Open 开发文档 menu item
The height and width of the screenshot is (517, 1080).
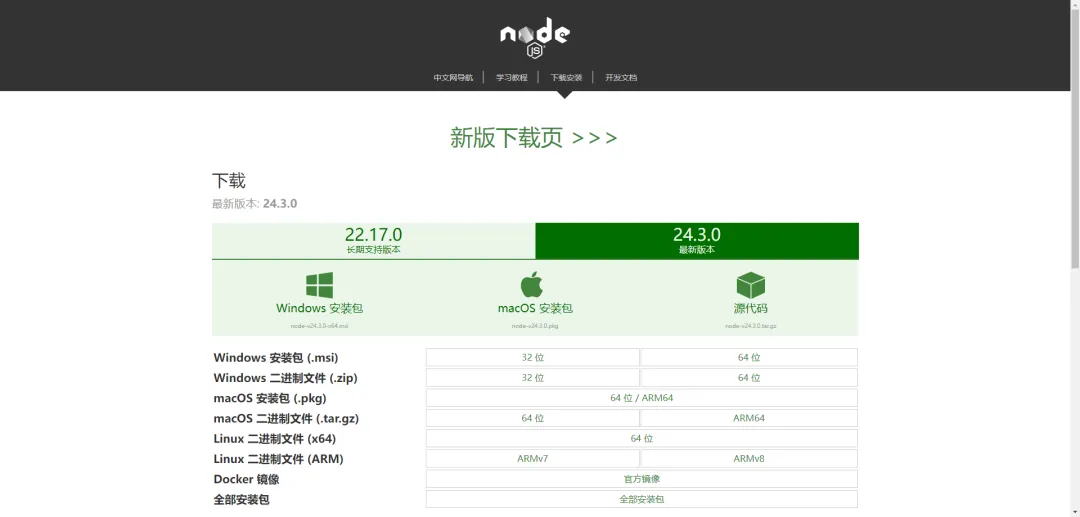(621, 78)
